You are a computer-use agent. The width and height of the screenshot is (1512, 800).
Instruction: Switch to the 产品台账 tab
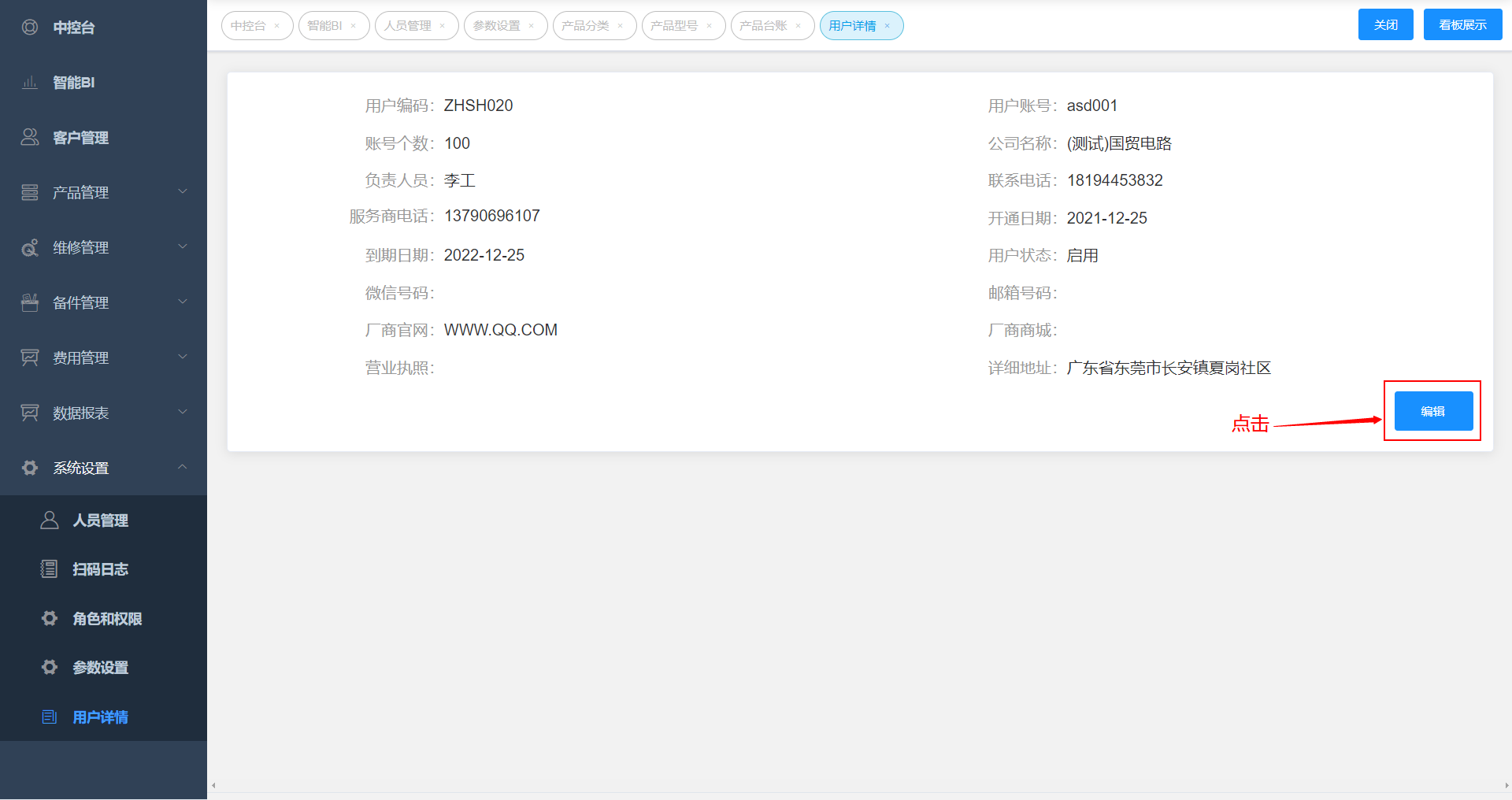coord(763,26)
